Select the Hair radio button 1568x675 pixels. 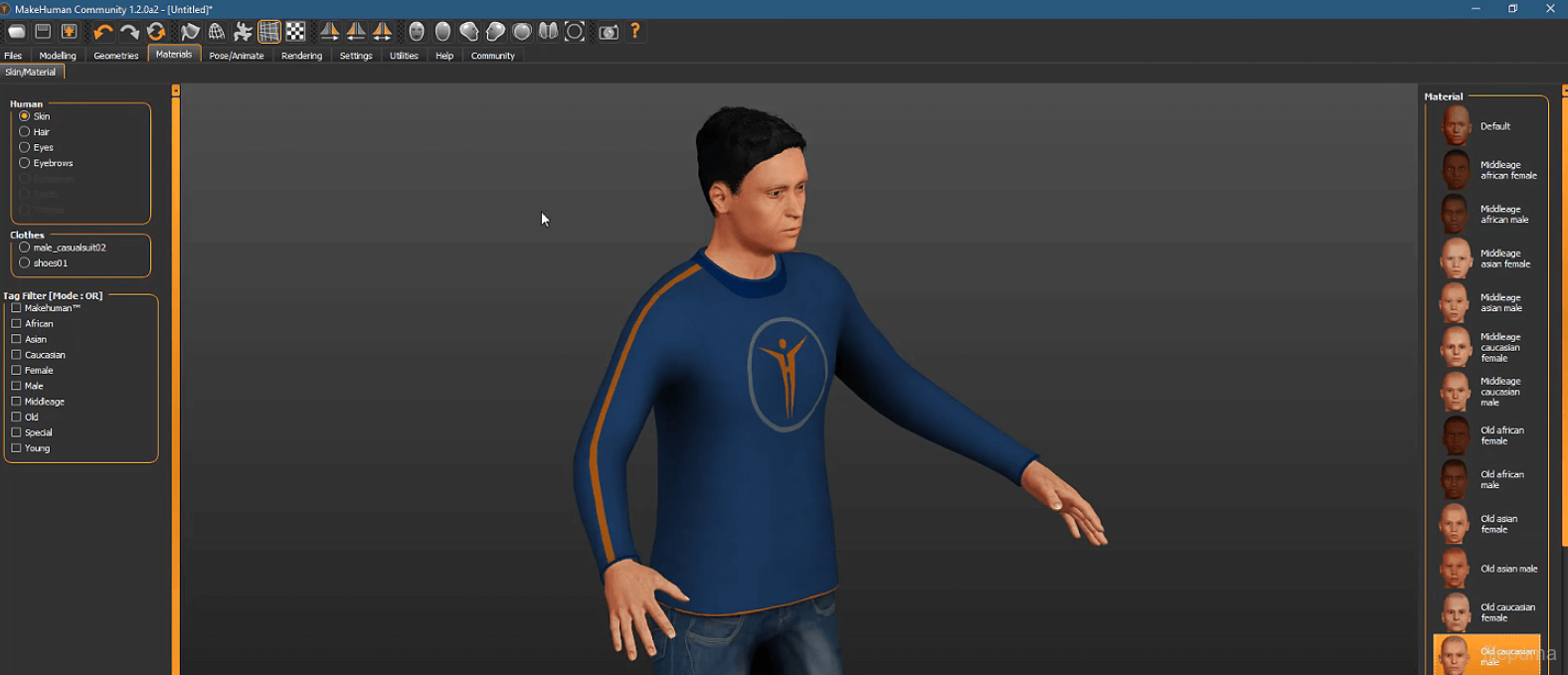25,131
